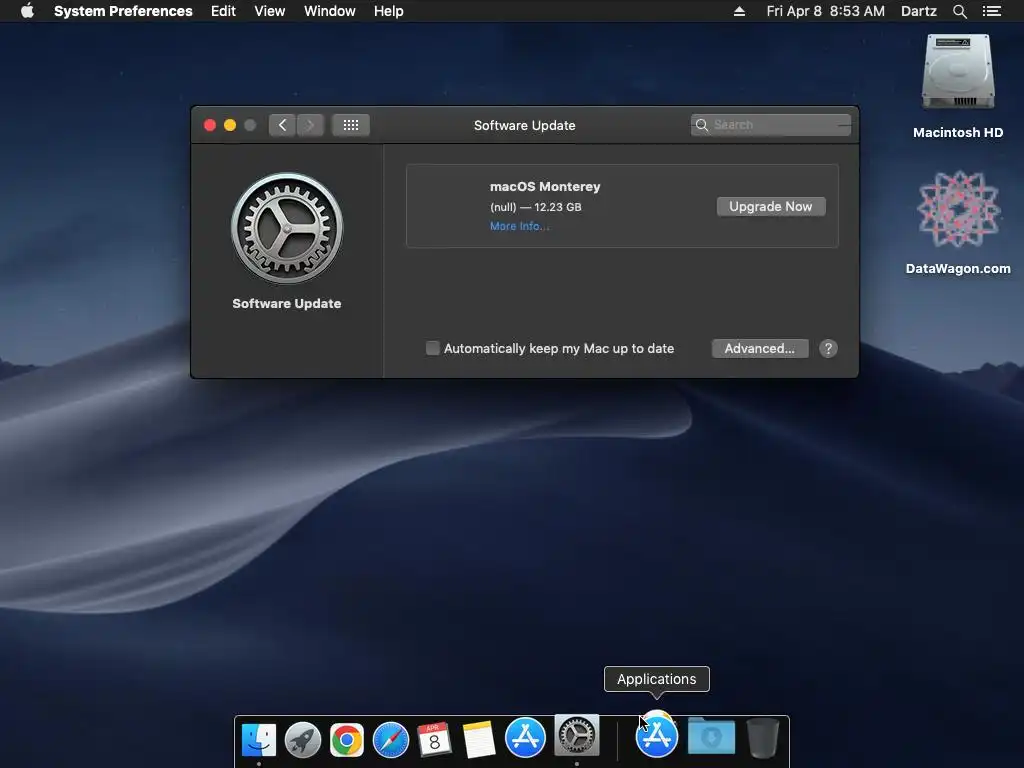Launch Safari from the Dock
Screen dimensions: 1024x768
pos(391,739)
